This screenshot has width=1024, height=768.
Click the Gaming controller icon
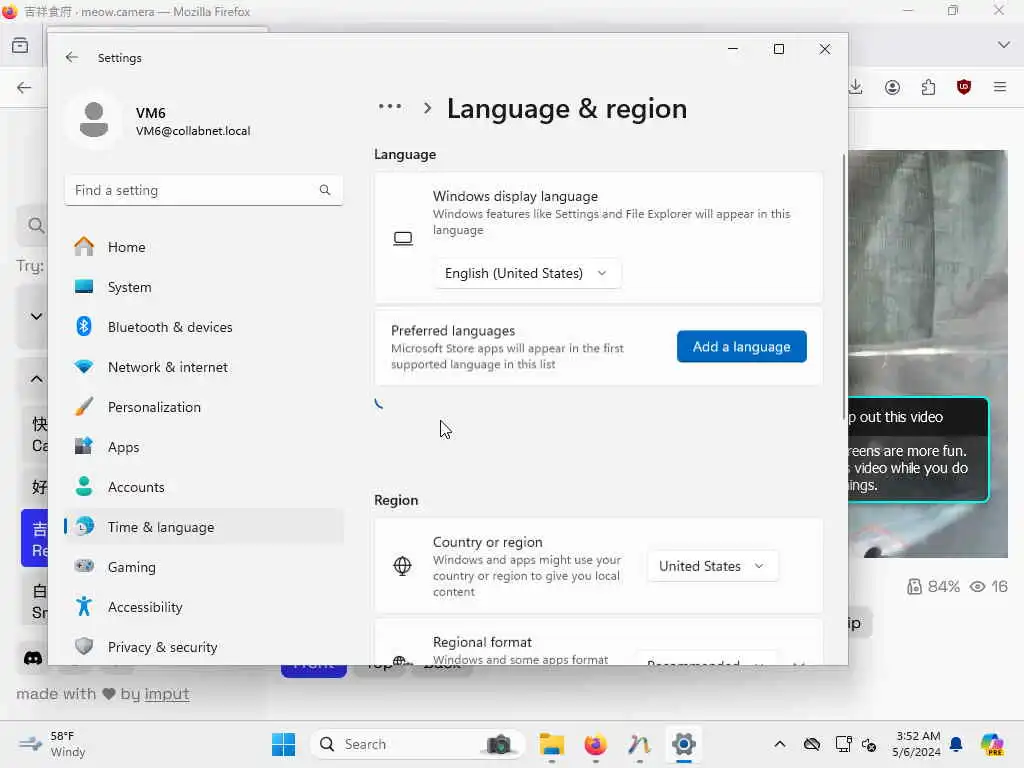84,566
